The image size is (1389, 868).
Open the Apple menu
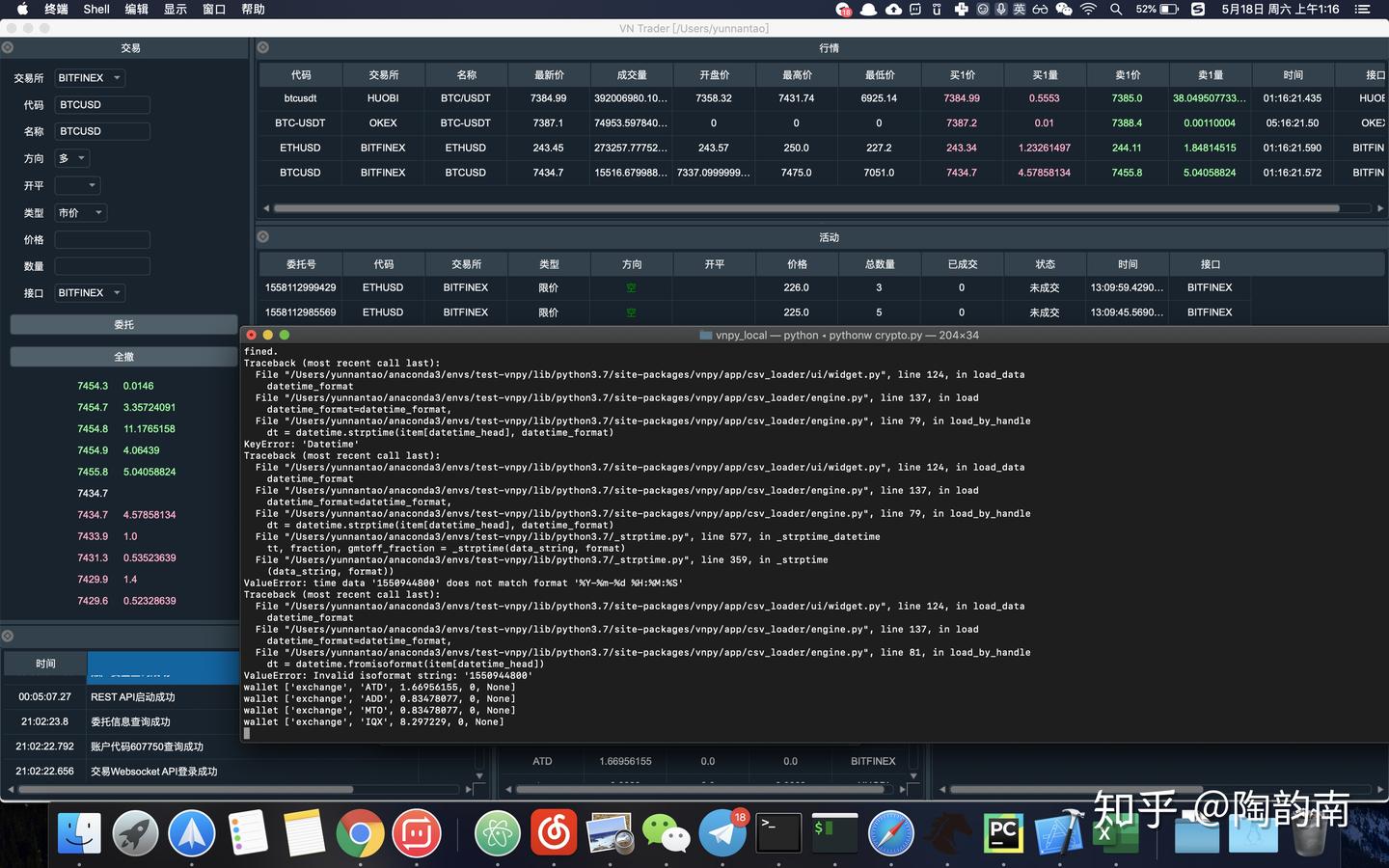coord(22,9)
